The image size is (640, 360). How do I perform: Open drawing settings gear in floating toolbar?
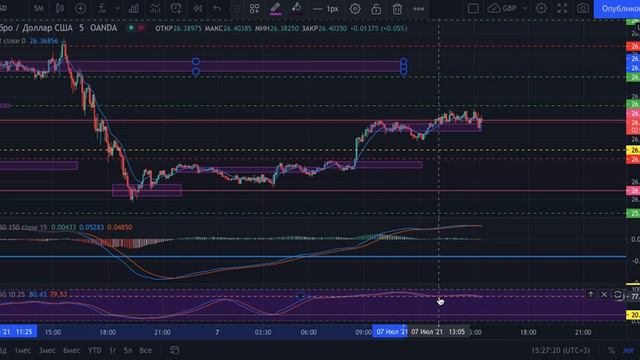355,9
